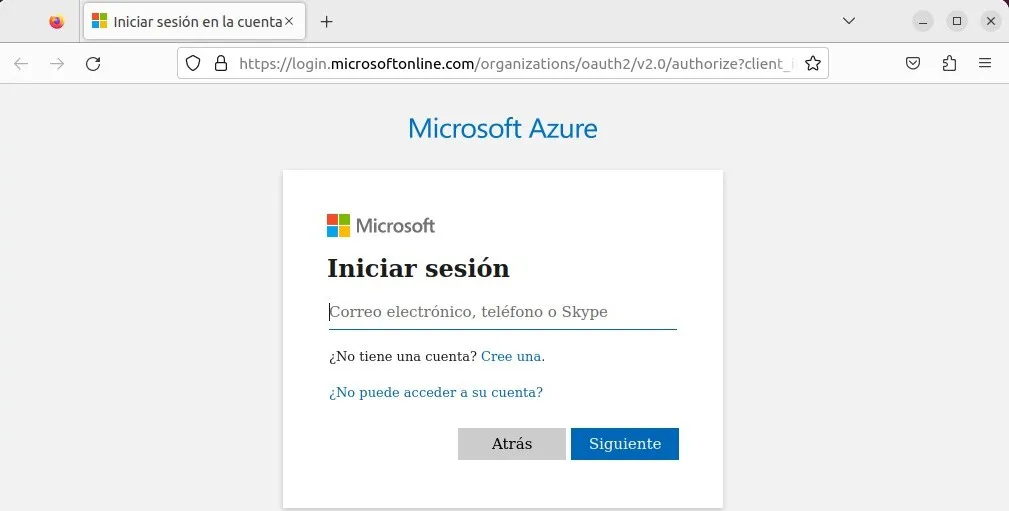Go back one page with the toolbar arrow

tap(21, 64)
